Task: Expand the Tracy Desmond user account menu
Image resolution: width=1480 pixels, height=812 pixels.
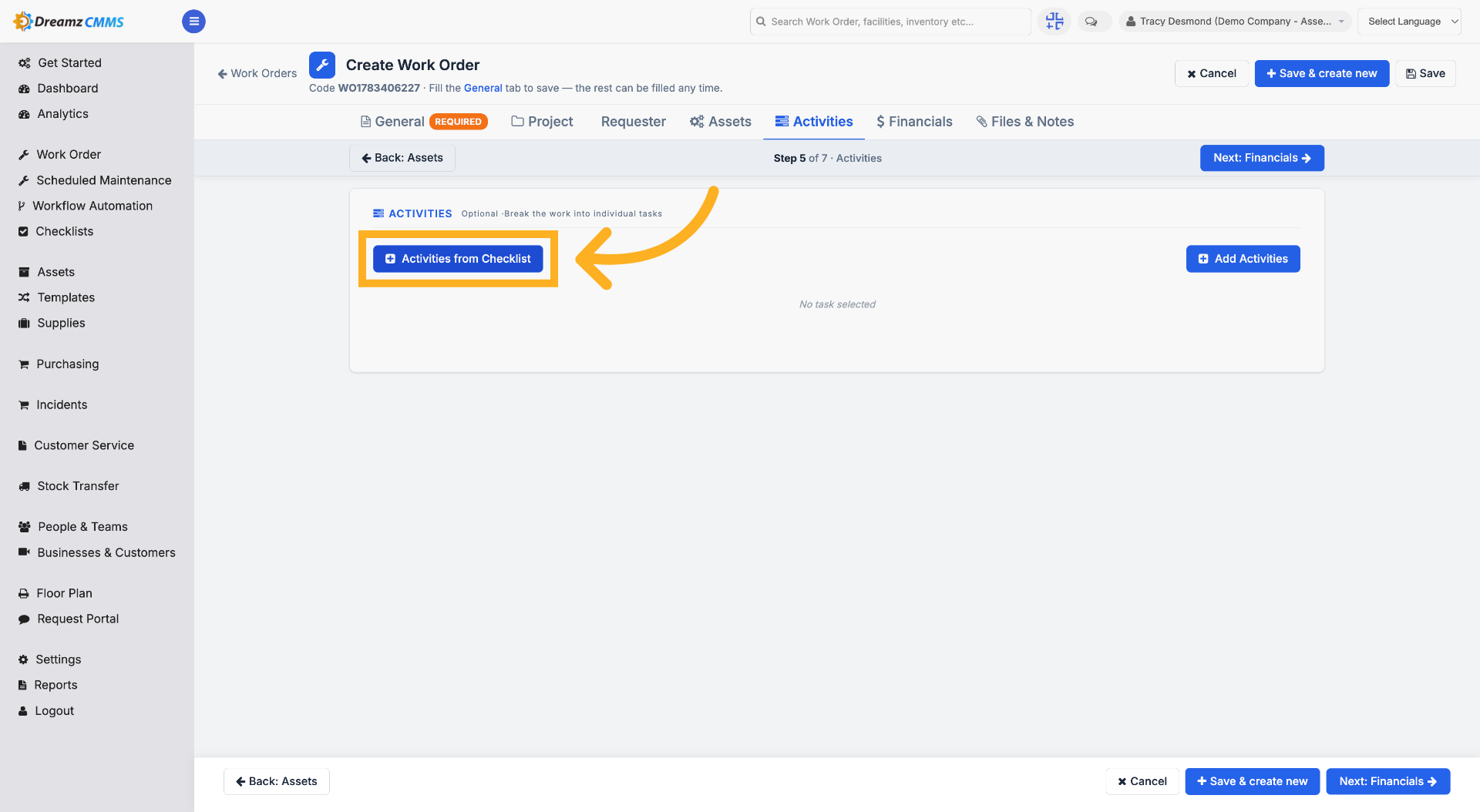Action: click(1235, 22)
